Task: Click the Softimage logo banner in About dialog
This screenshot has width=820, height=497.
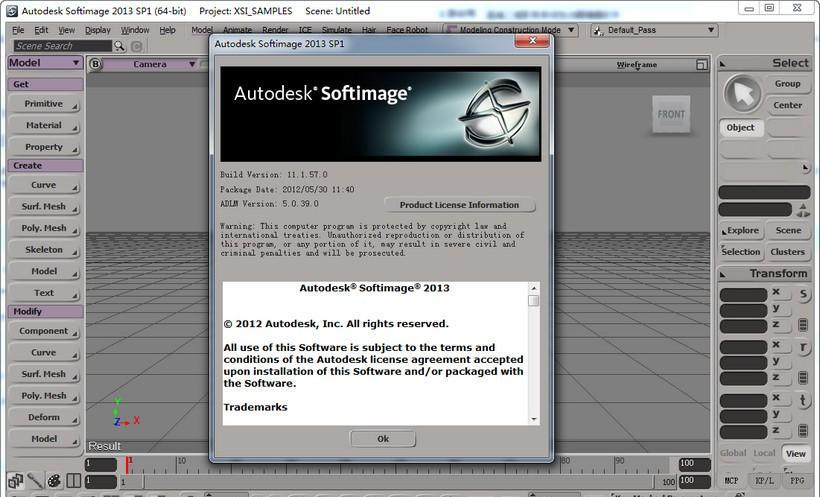Action: point(381,114)
